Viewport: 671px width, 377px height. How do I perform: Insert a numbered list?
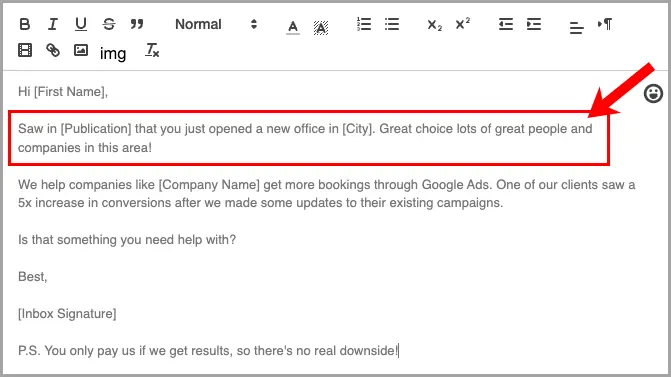click(364, 24)
